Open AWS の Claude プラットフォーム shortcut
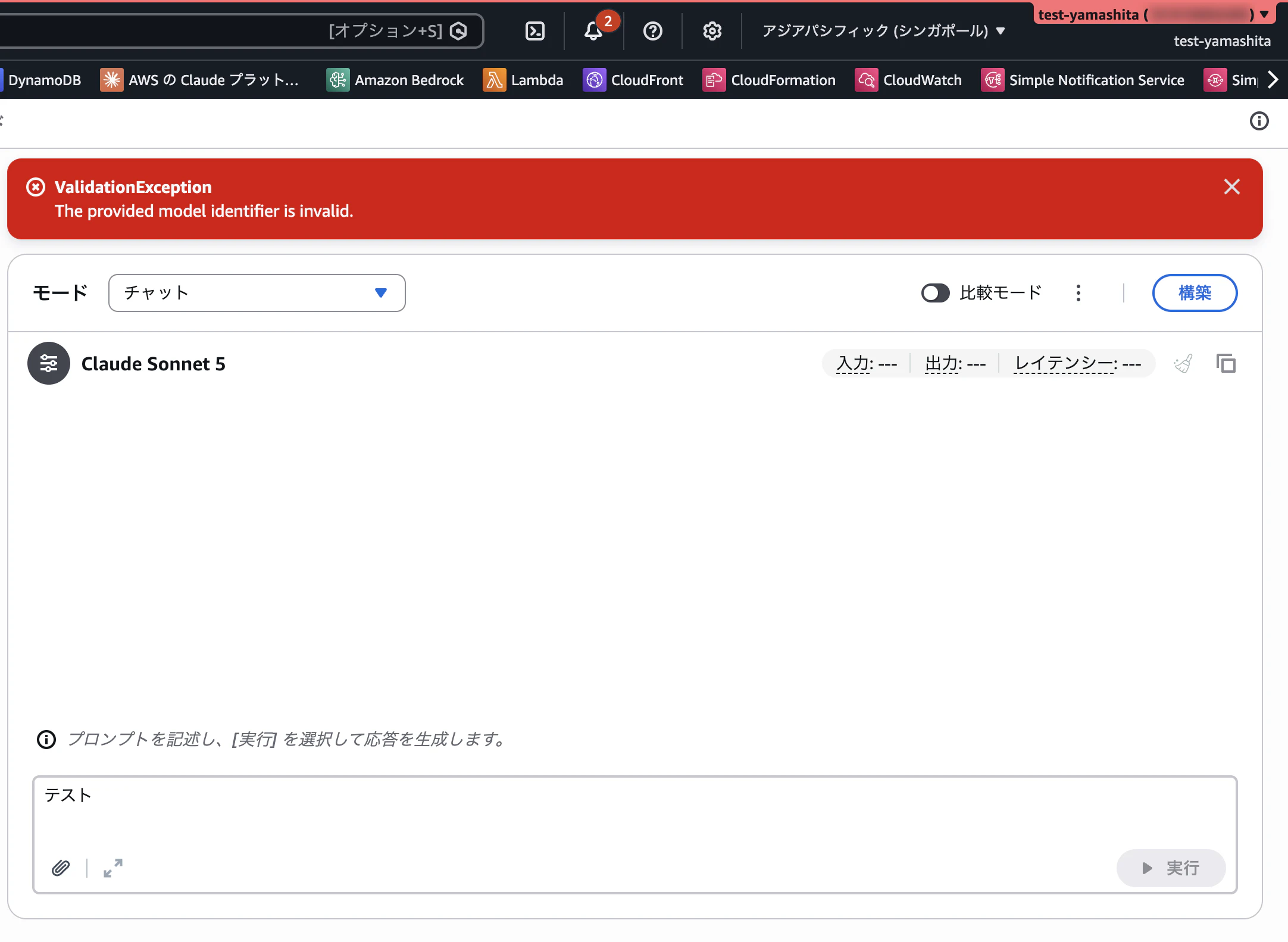 point(200,80)
